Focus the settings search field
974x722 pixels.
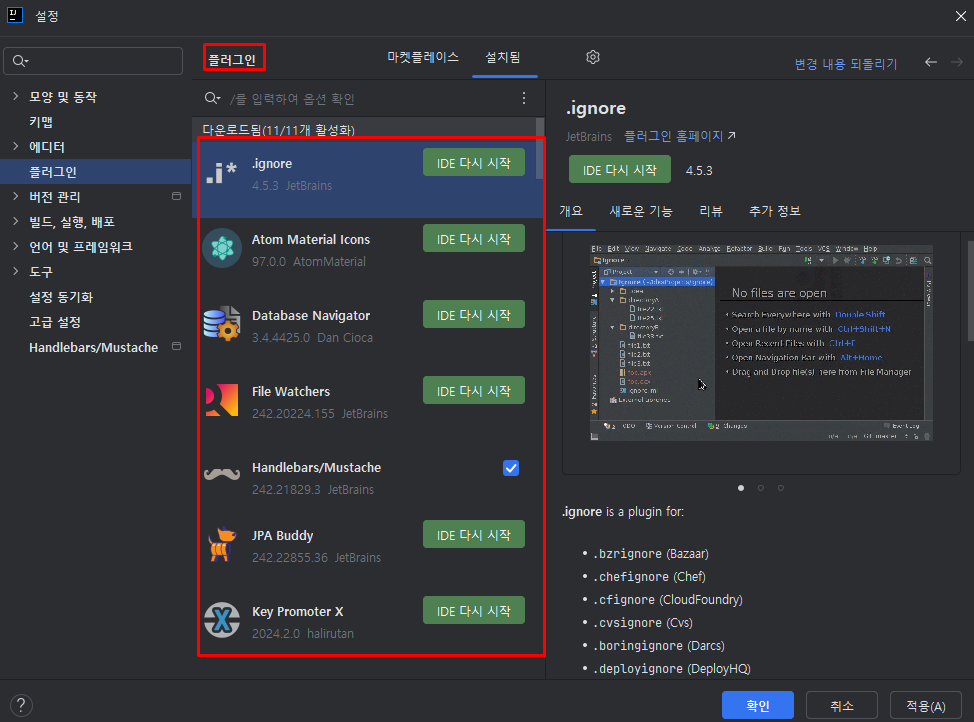click(x=93, y=61)
